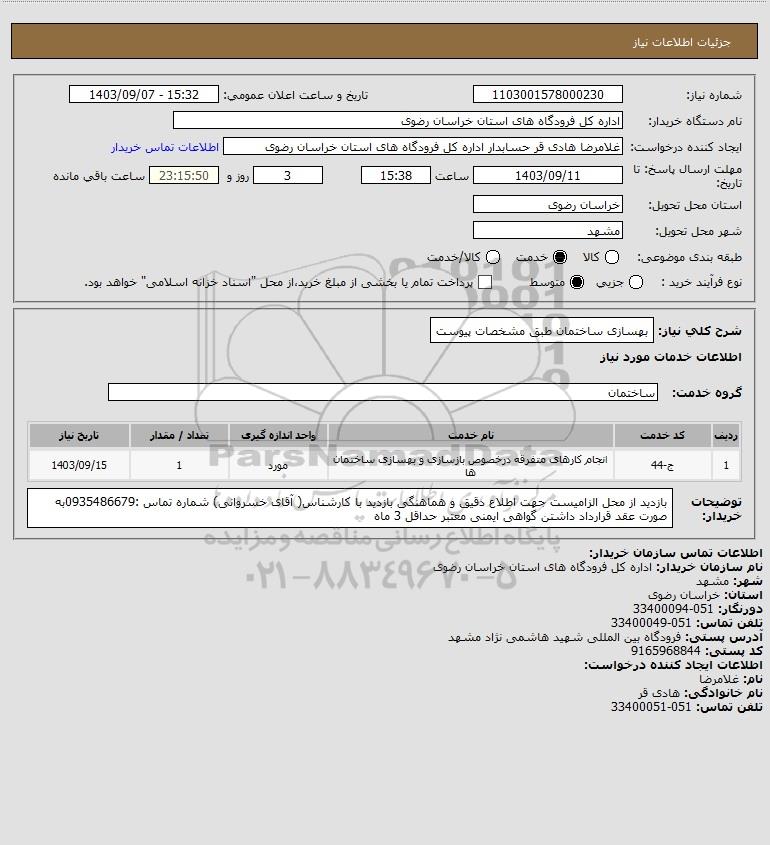The height and width of the screenshot is (845, 770).
Task: Click the postal code 9165968844
Action: pyautogui.click(x=665, y=651)
